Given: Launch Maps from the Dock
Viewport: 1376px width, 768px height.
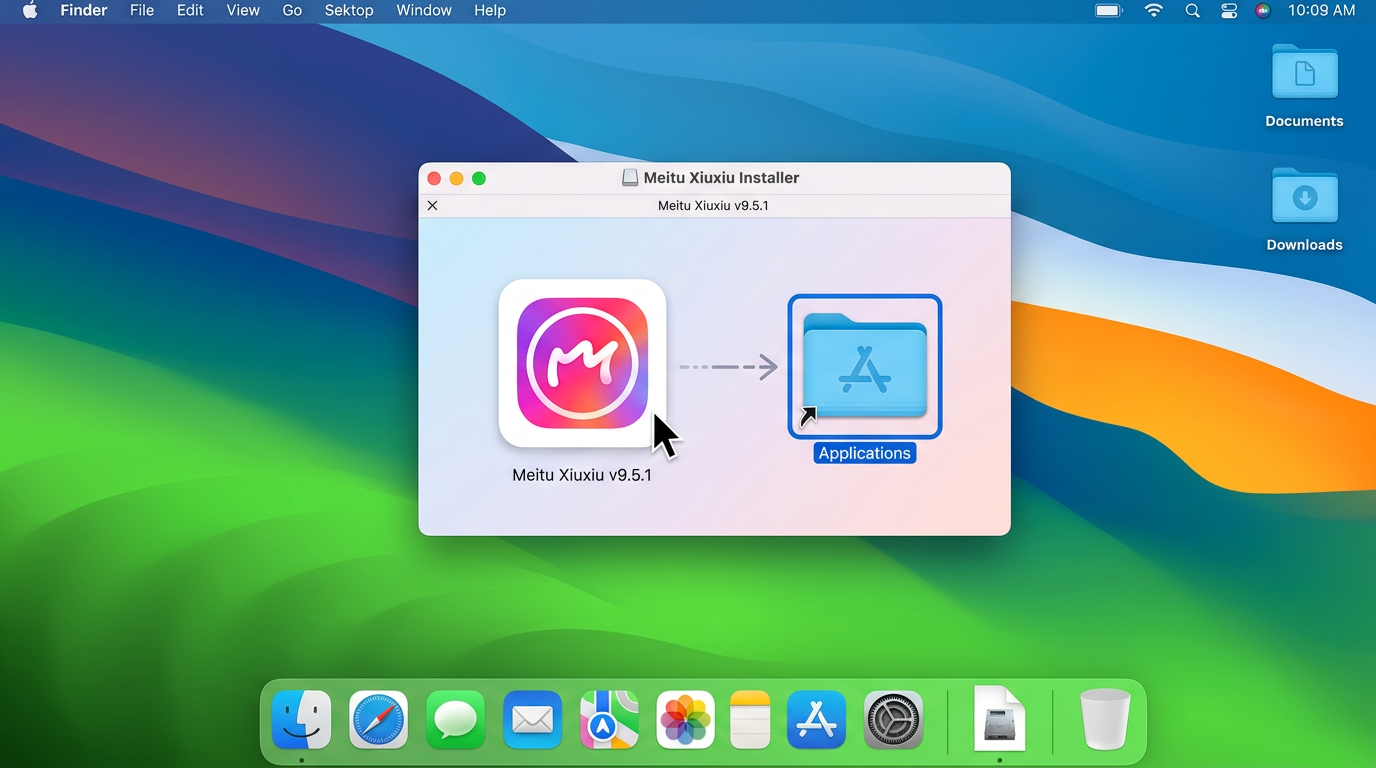Looking at the screenshot, I should coord(609,719).
